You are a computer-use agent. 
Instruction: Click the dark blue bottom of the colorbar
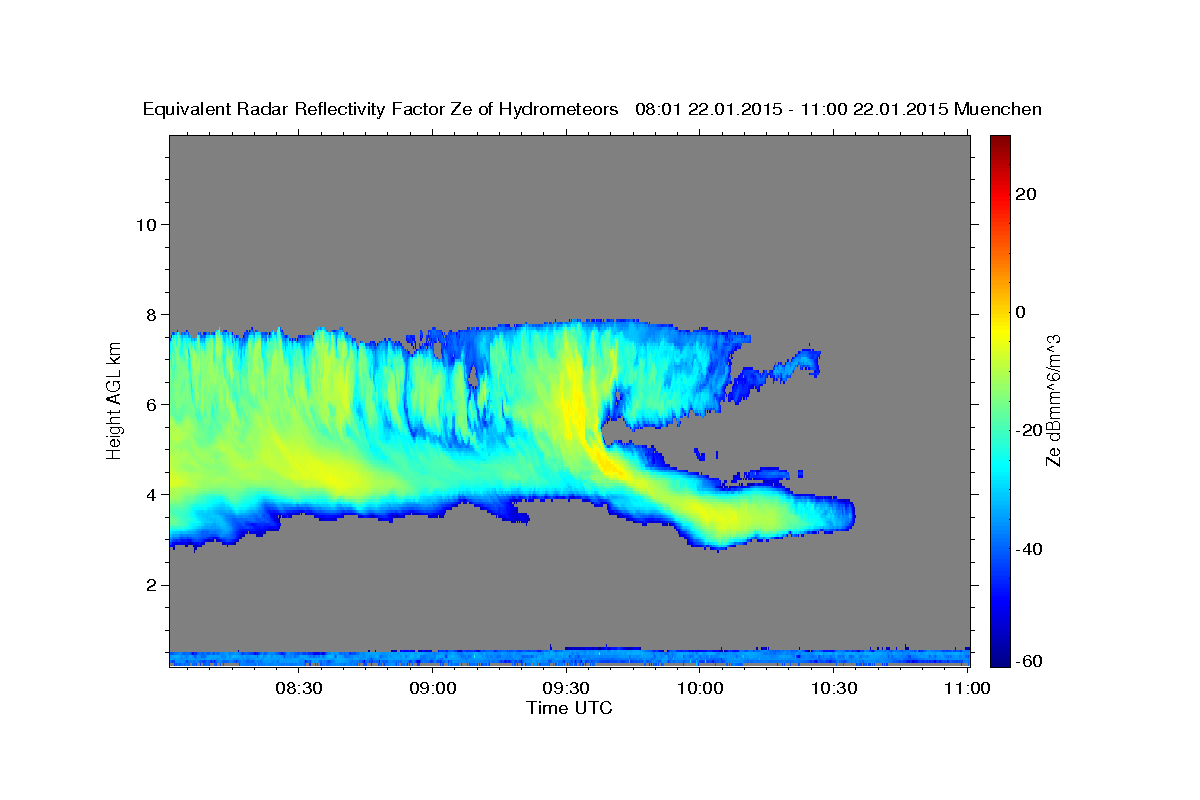click(1000, 655)
